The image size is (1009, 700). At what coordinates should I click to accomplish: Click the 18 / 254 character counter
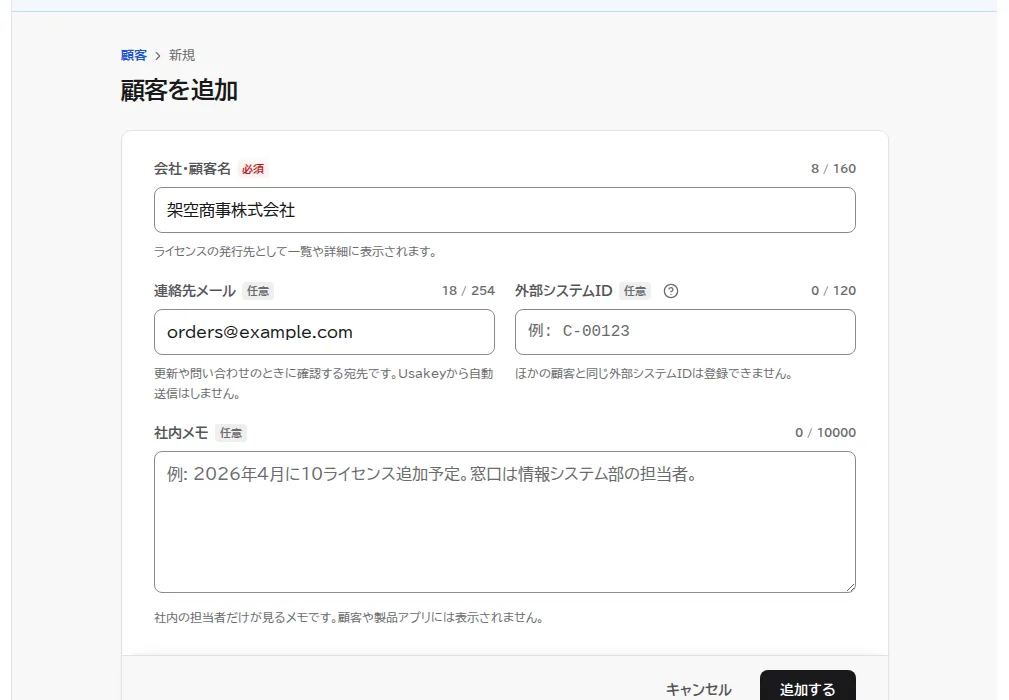click(x=468, y=291)
